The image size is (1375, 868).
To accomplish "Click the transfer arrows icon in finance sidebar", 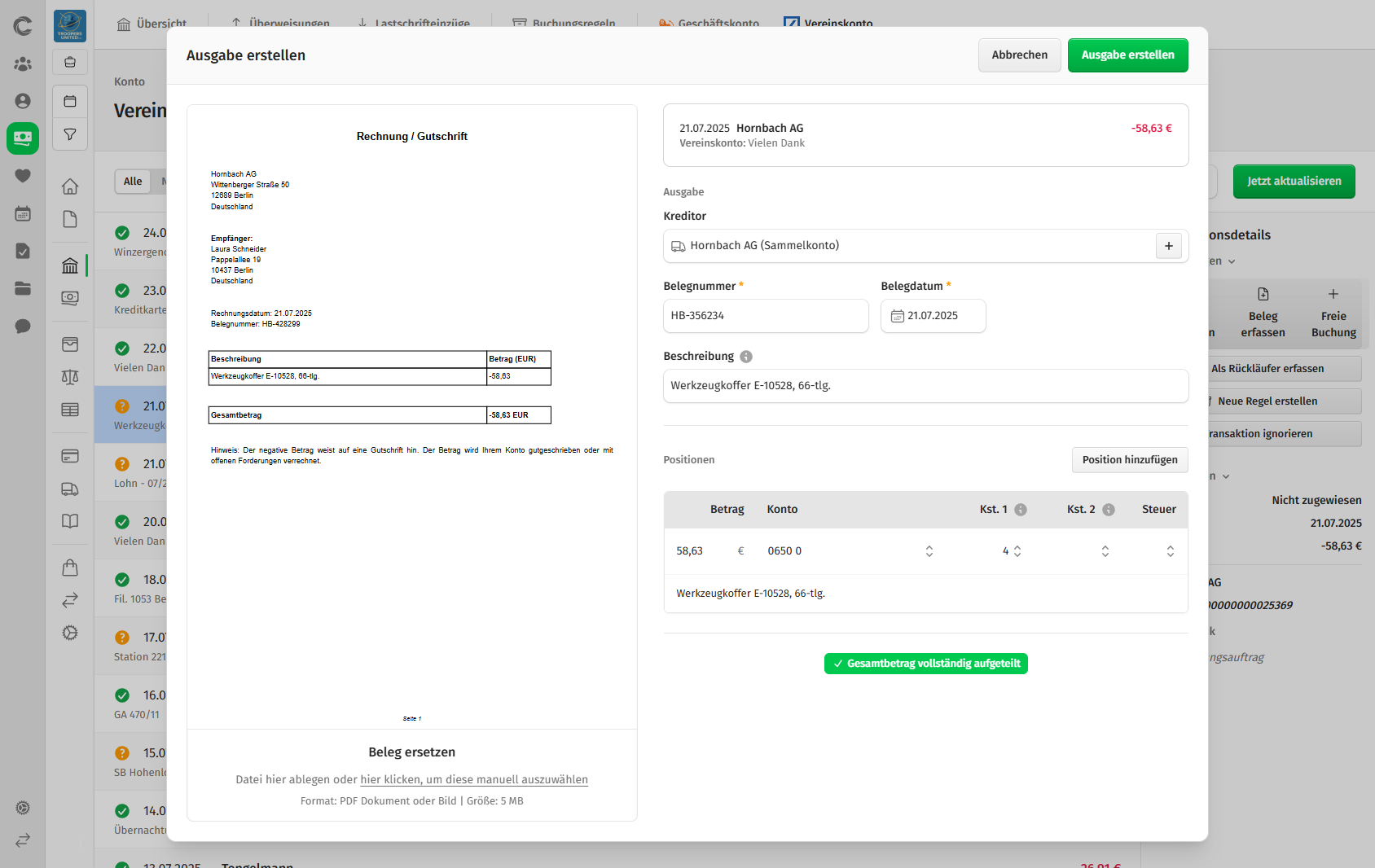I will click(x=70, y=600).
